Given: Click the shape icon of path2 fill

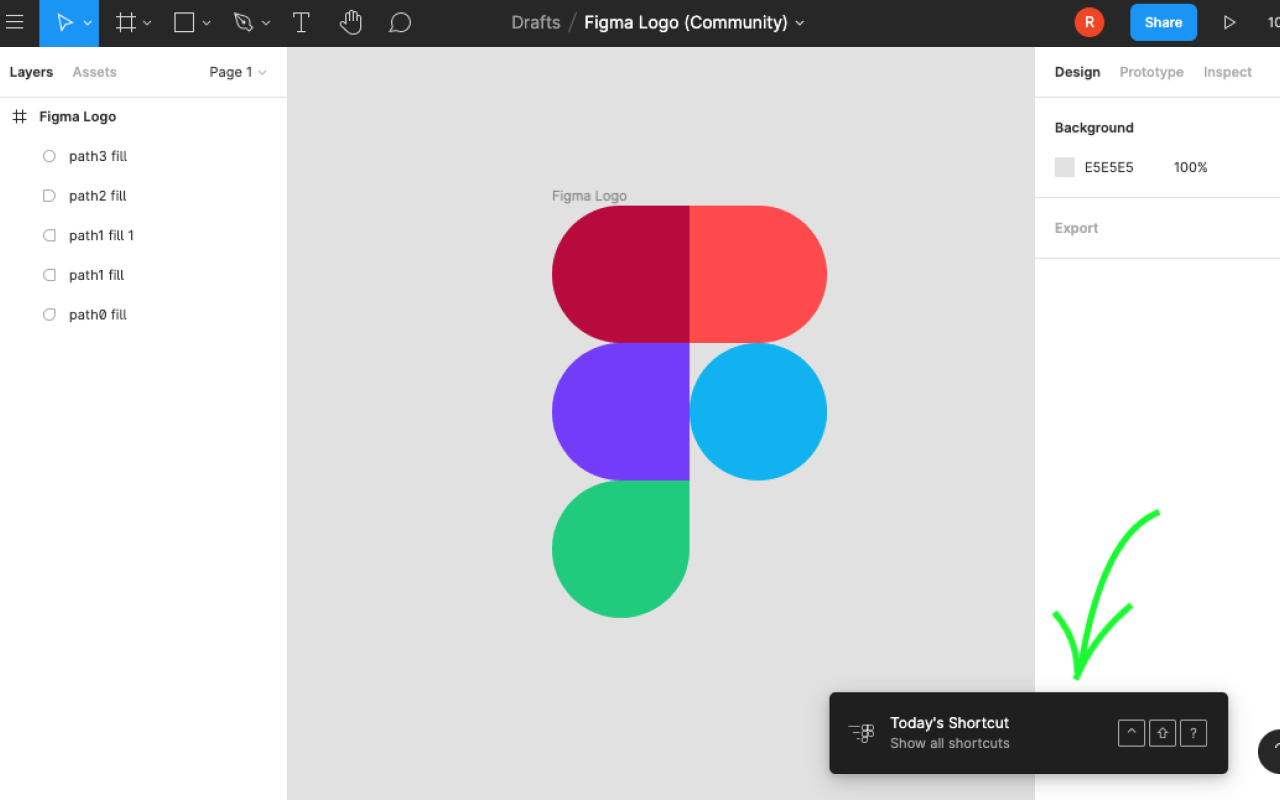Looking at the screenshot, I should [49, 196].
